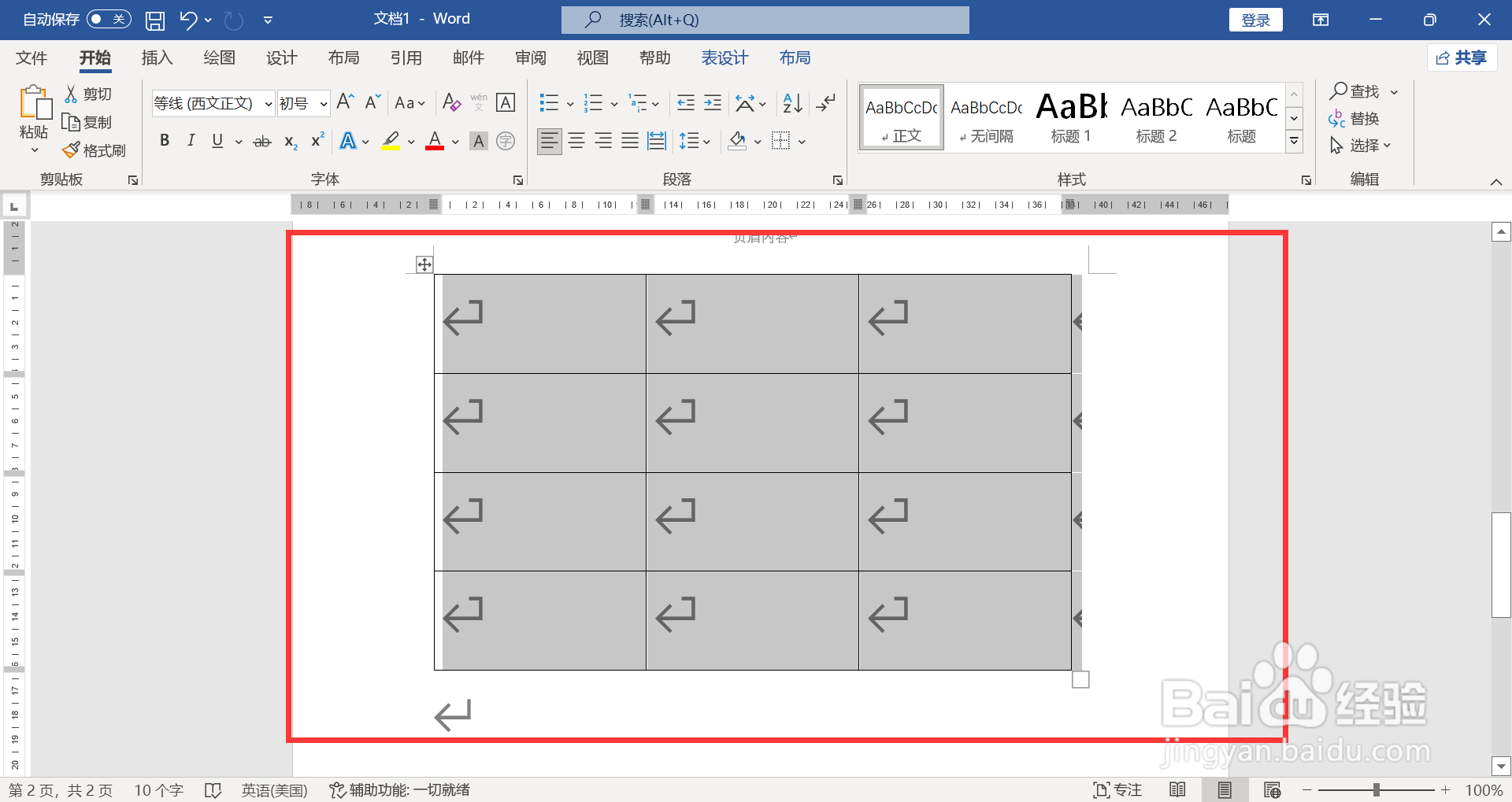The width and height of the screenshot is (1512, 802).
Task: Open the bullets list dropdown arrow
Action: tap(570, 104)
